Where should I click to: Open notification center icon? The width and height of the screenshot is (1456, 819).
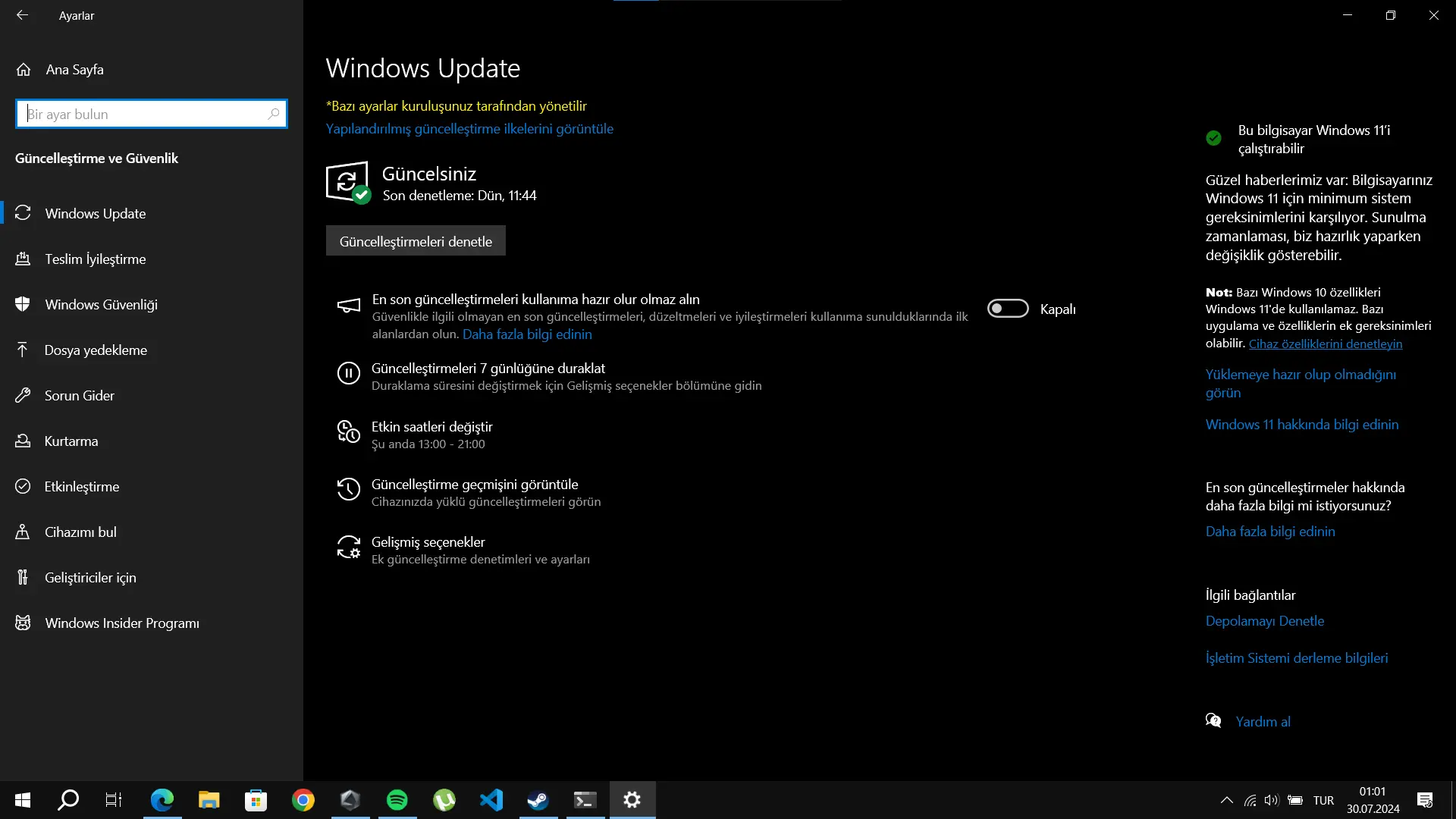click(x=1425, y=800)
